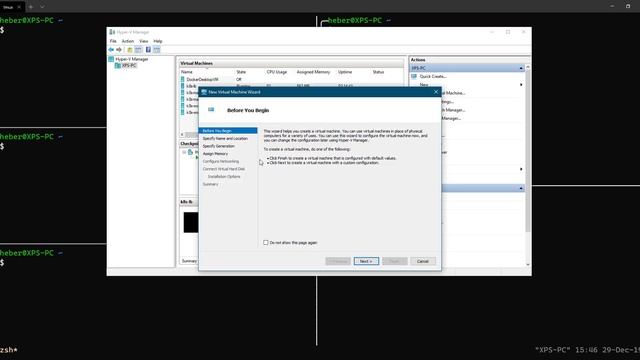
Task: Enable 'Do not show this page again' checkbox
Action: coord(266,242)
